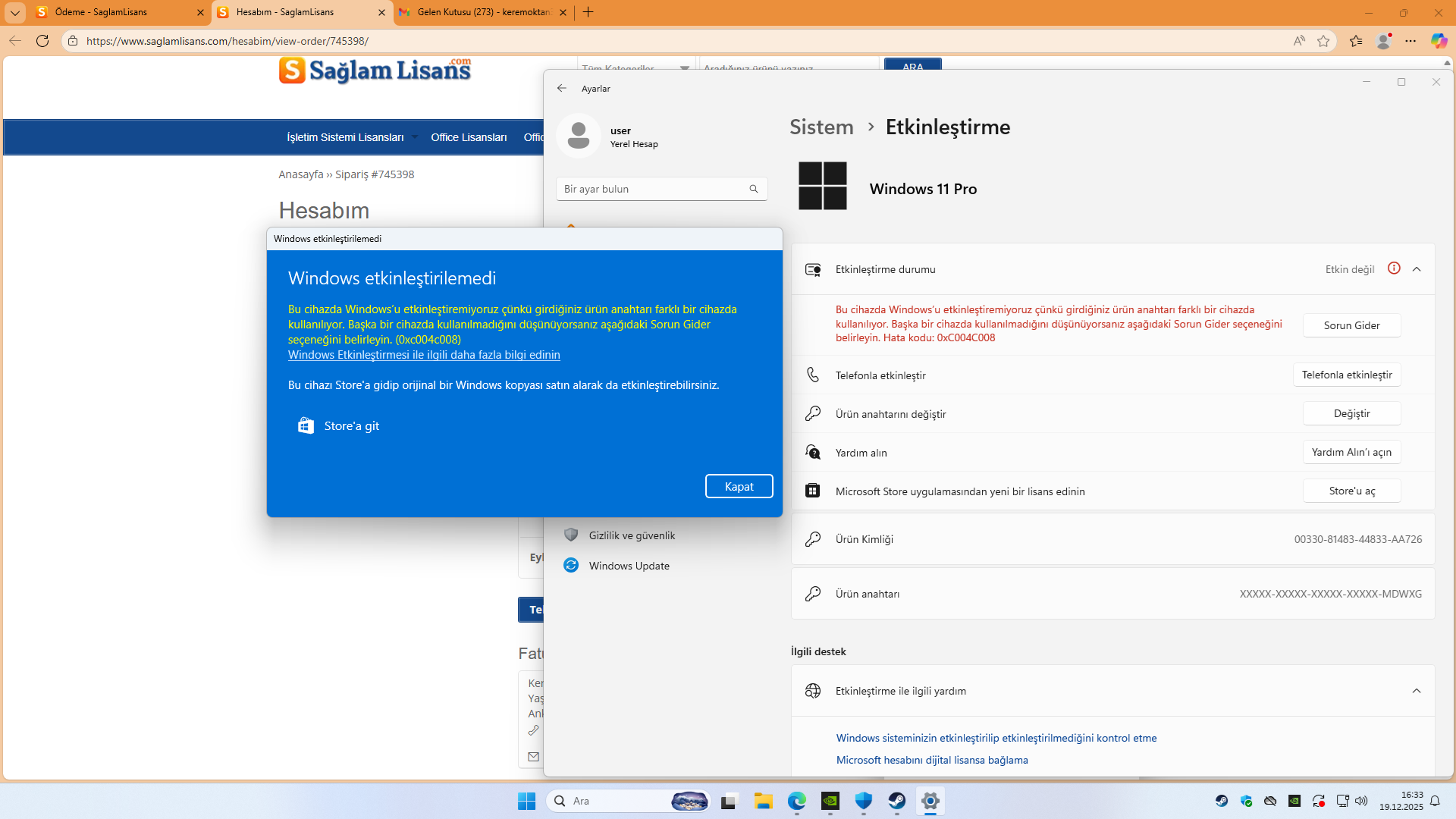This screenshot has height=819, width=1456.
Task: Collapse the Etkinleştirme durumu section
Action: pyautogui.click(x=1417, y=269)
